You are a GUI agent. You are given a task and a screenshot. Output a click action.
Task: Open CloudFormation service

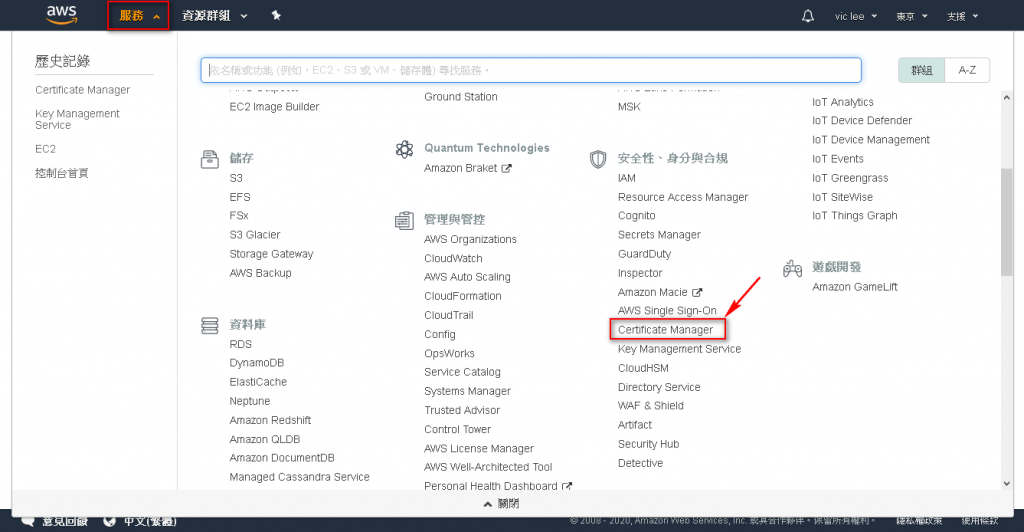462,296
